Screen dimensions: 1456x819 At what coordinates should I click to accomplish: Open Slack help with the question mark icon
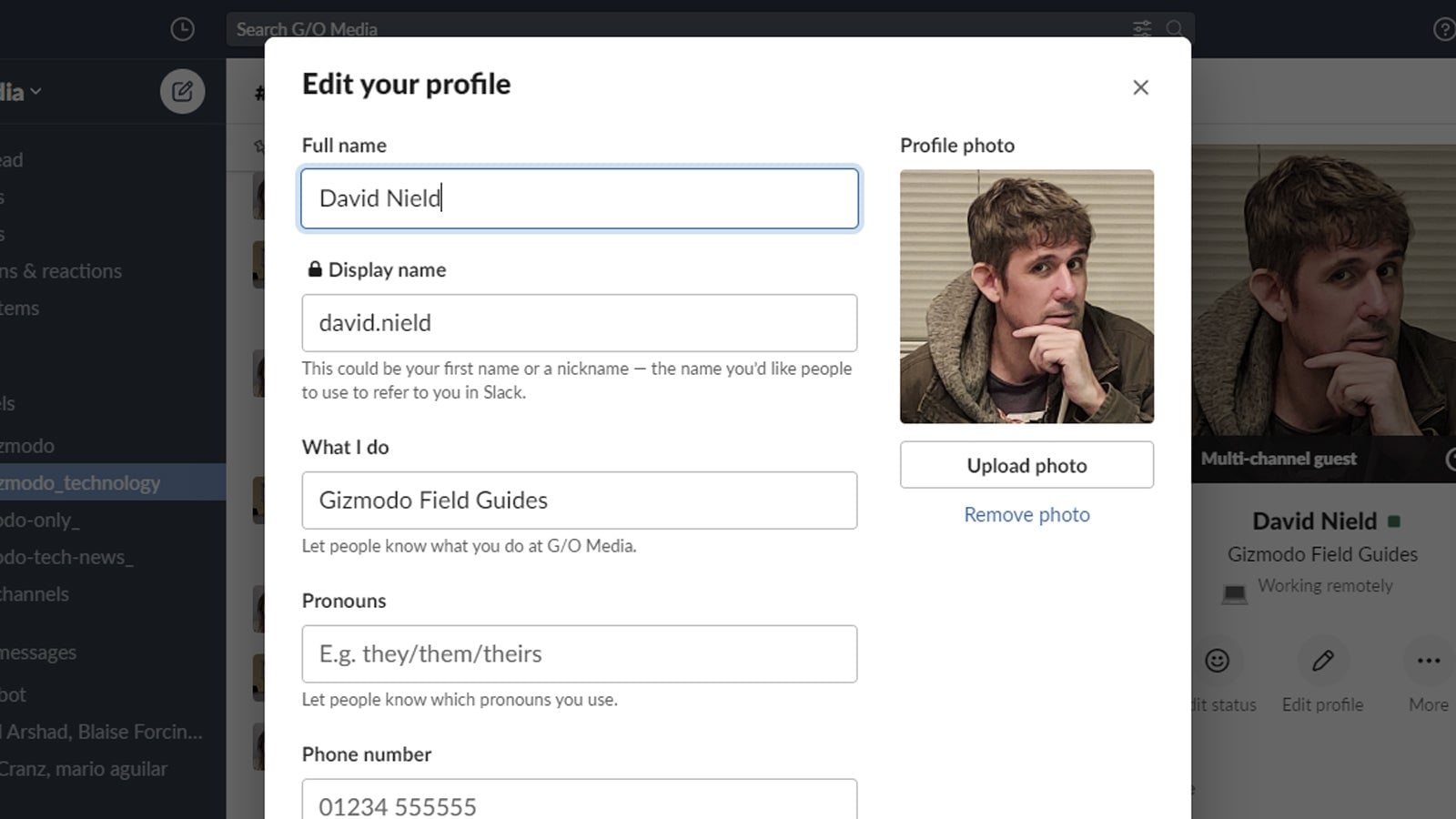[x=1445, y=29]
